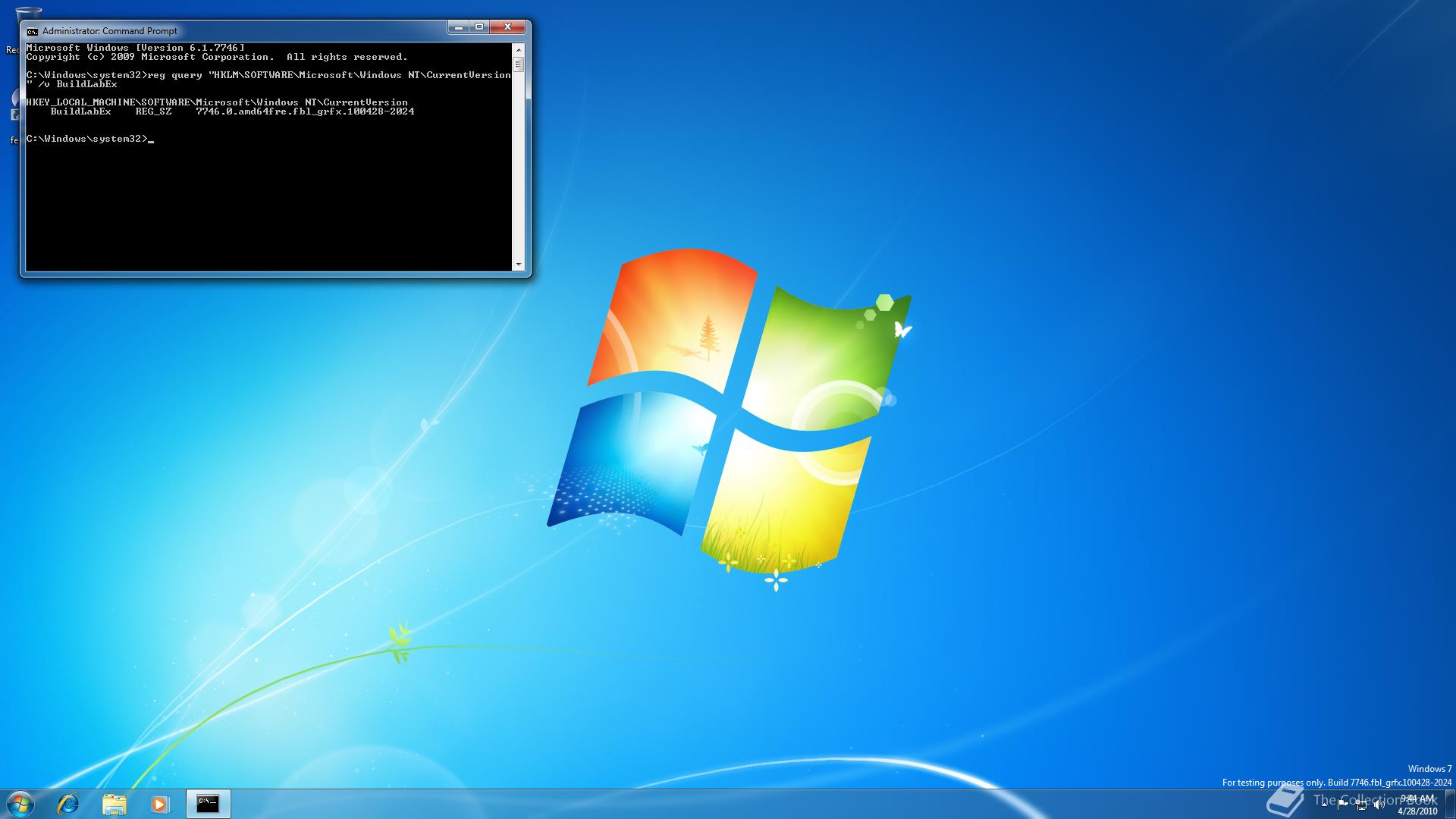Image resolution: width=1456 pixels, height=819 pixels.
Task: Launch Windows Media Player from the taskbar
Action: point(160,804)
